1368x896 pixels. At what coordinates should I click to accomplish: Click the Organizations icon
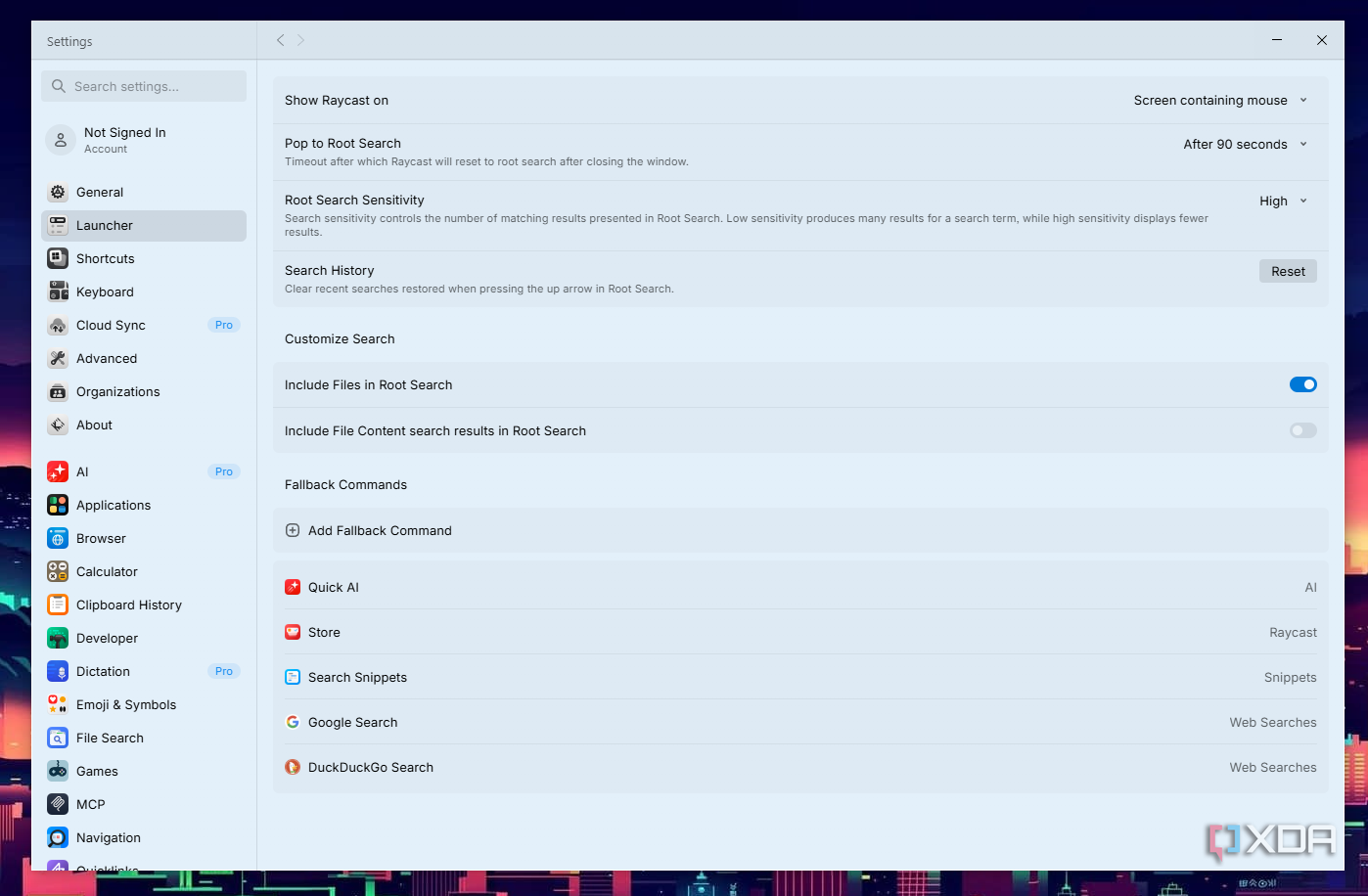[x=58, y=392]
